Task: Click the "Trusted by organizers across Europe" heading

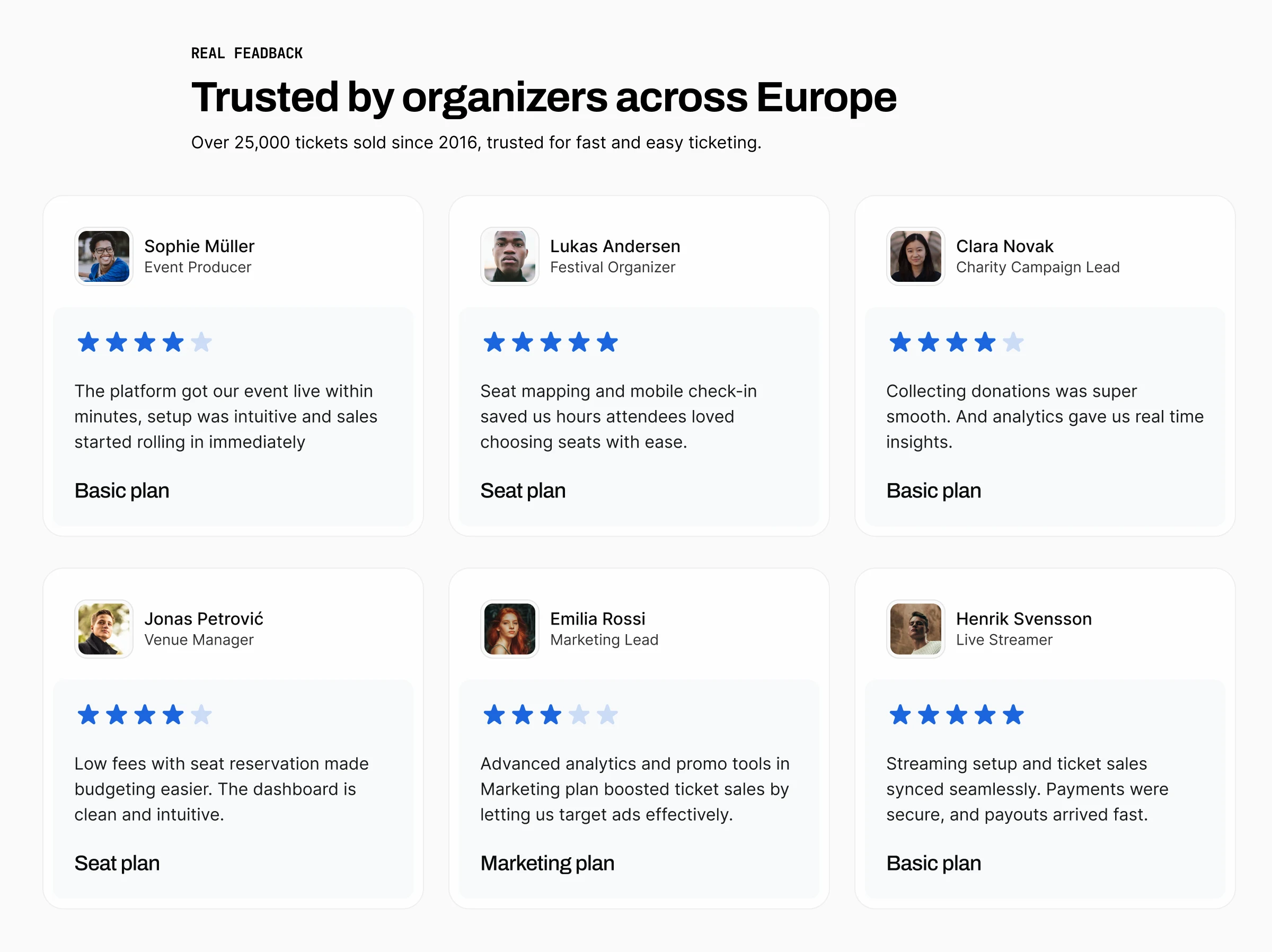Action: tap(543, 96)
